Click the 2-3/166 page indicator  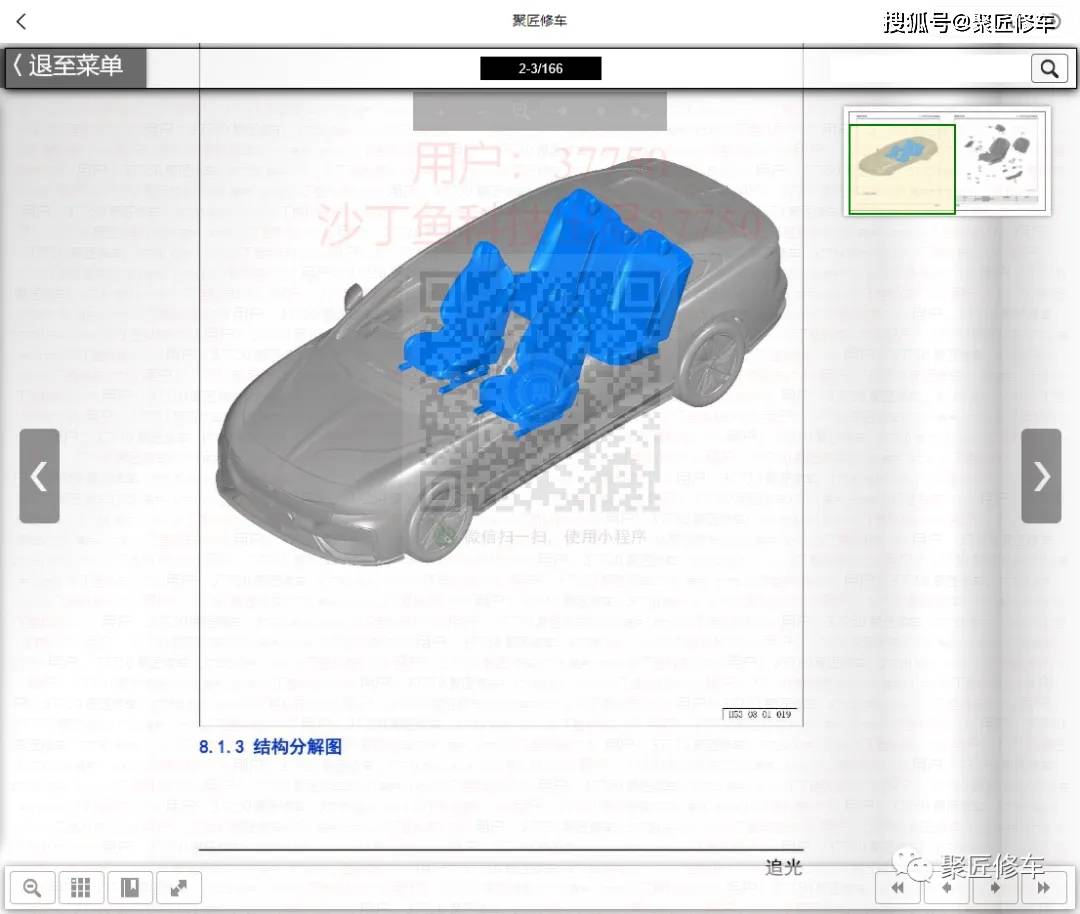point(541,68)
